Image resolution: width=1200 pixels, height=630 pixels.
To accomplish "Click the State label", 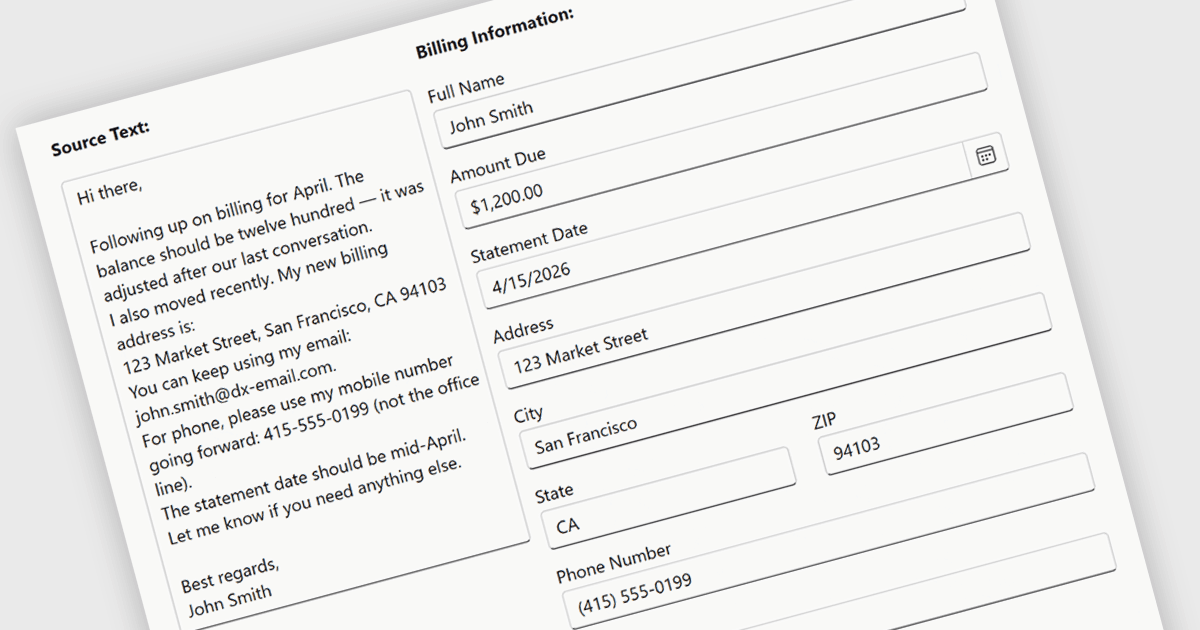I will click(x=555, y=492).
